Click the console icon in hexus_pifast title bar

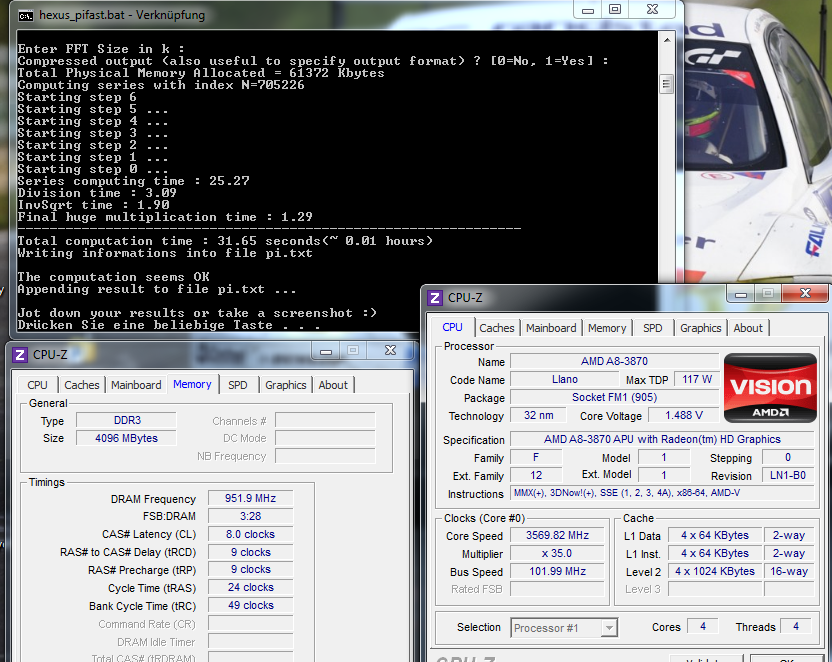(x=25, y=16)
